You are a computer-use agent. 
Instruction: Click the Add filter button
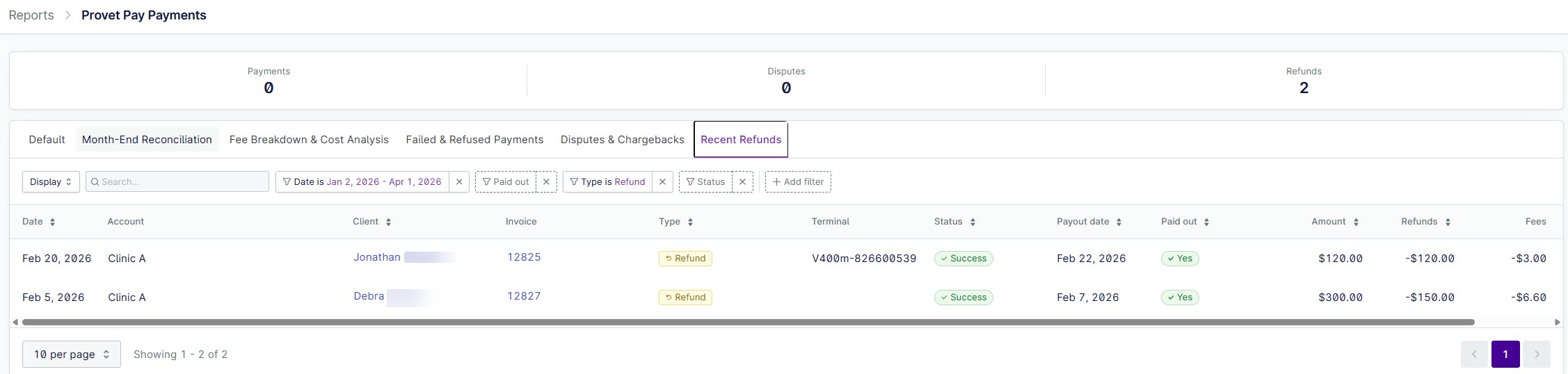pyautogui.click(x=798, y=182)
